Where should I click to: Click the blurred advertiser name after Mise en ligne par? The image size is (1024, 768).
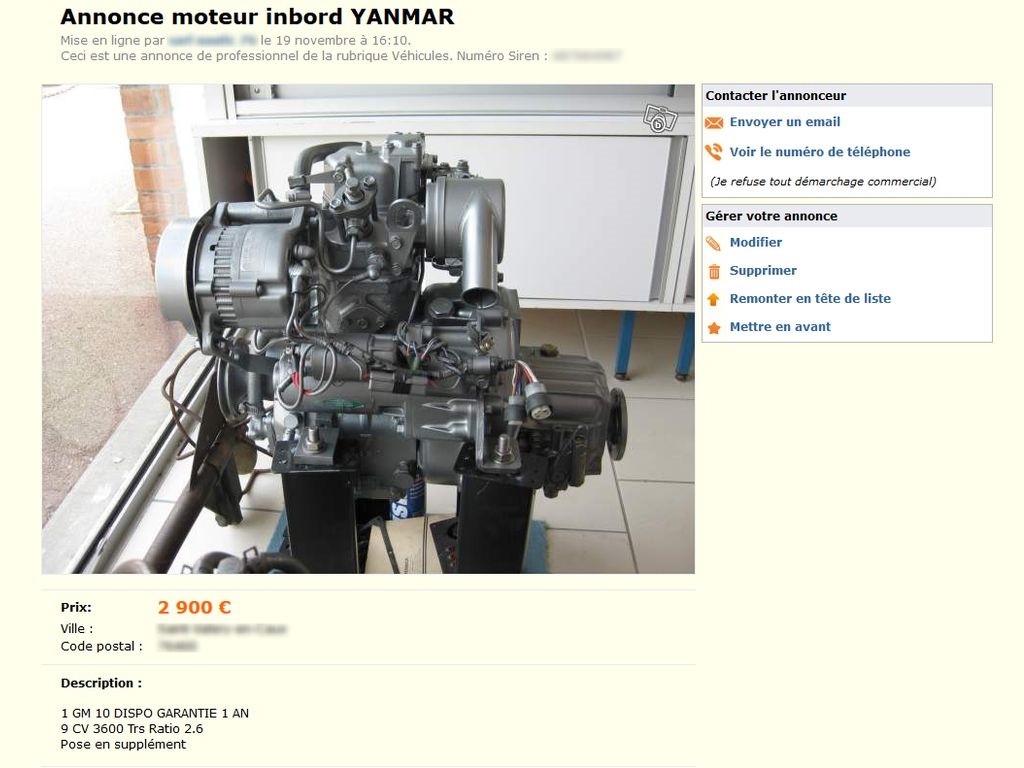213,40
